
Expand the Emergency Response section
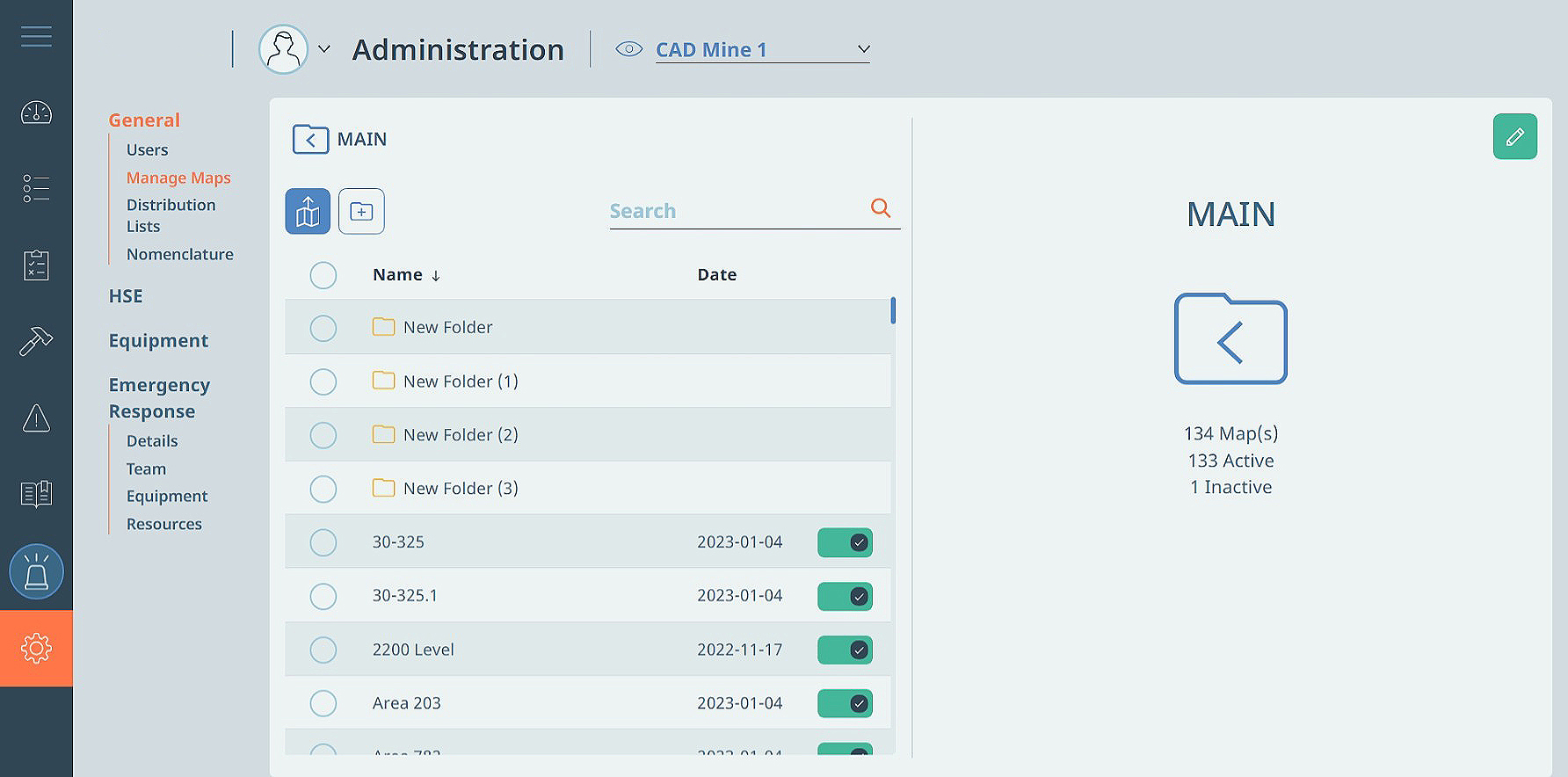coord(159,398)
